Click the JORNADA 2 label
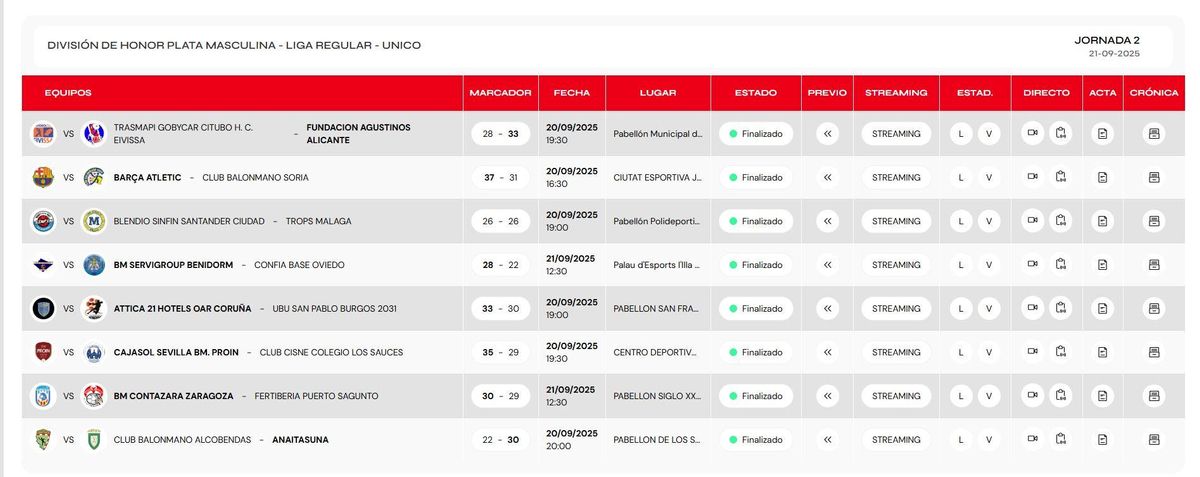This screenshot has height=477, width=1200. pyautogui.click(x=1107, y=40)
